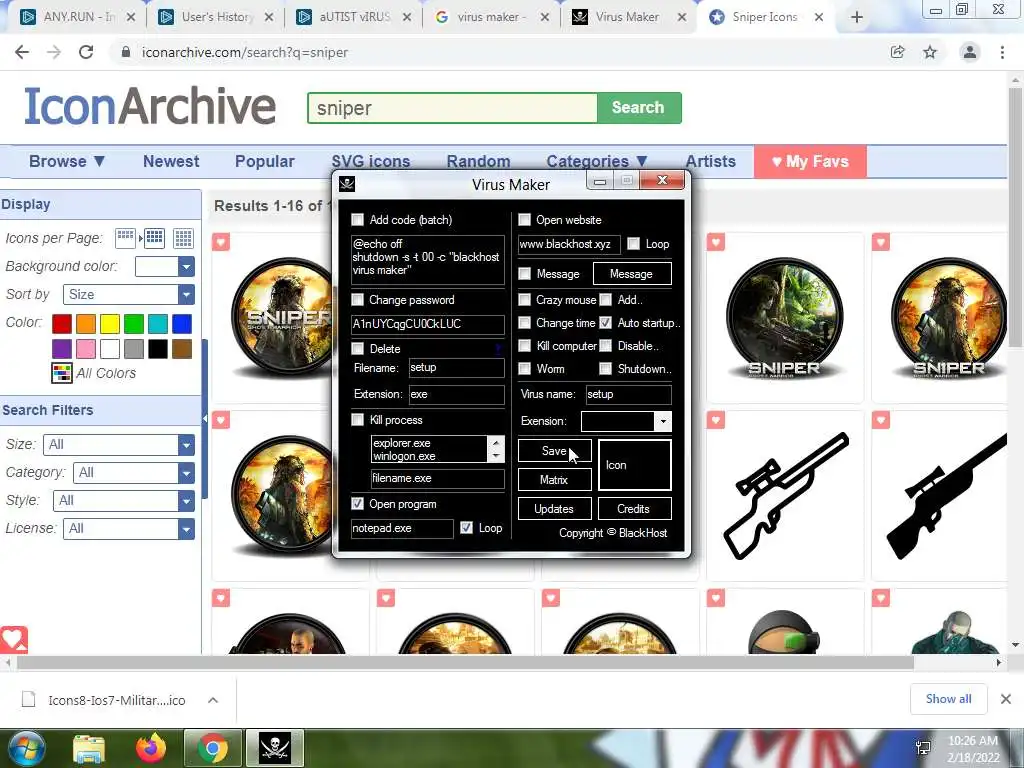
Task: Click the Virus name input field
Action: 628,394
